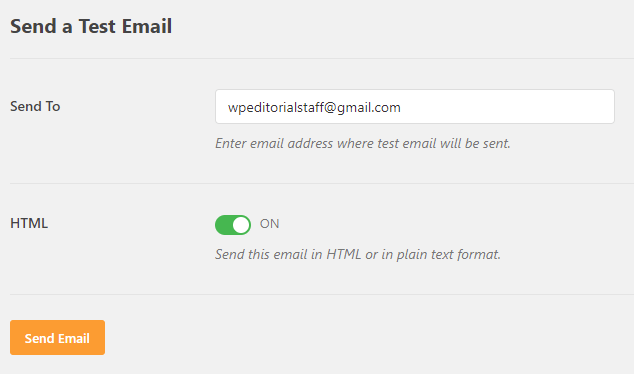This screenshot has width=634, height=374.
Task: Click the green part of the HTML toggle
Action: (x=224, y=225)
